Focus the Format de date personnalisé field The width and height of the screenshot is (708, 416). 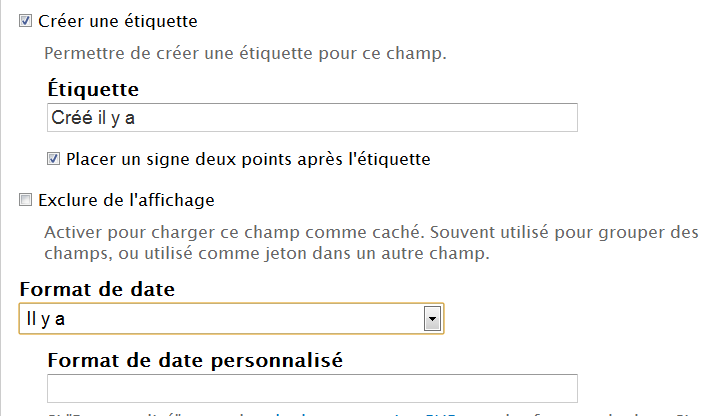click(312, 388)
